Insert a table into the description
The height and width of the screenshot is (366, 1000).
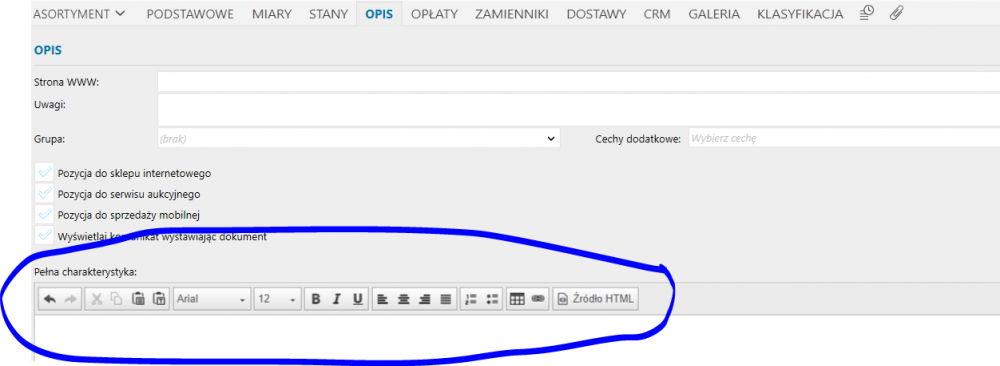pyautogui.click(x=517, y=298)
